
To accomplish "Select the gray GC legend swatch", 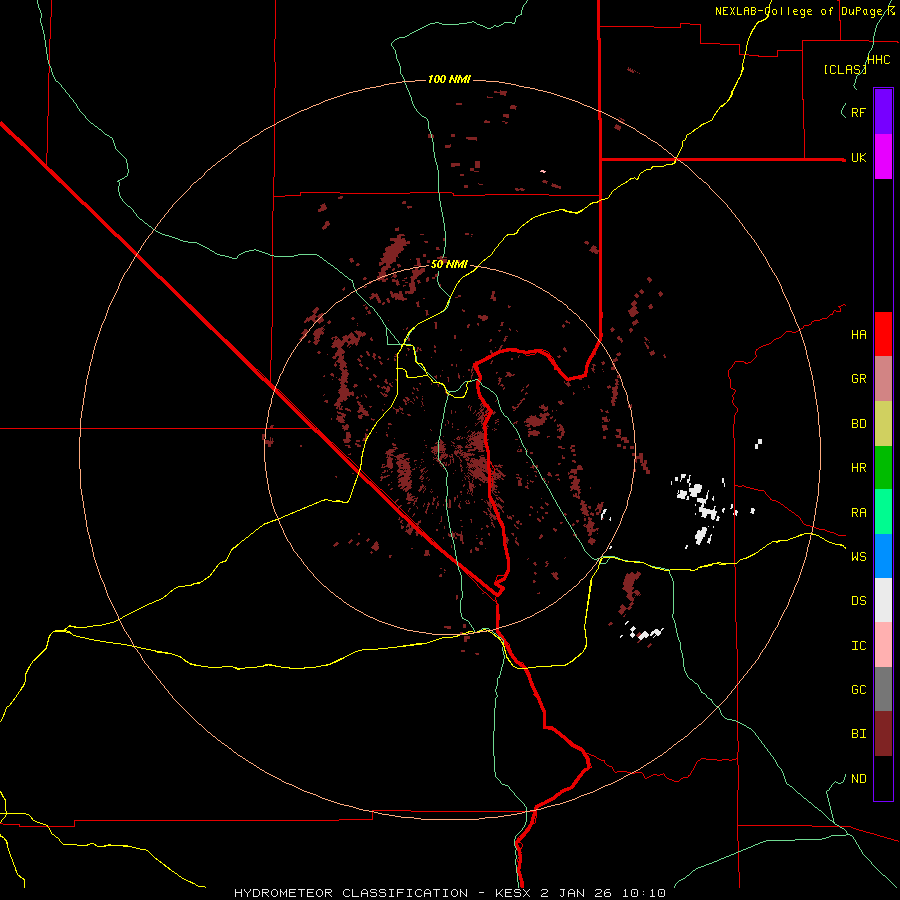I will (883, 689).
